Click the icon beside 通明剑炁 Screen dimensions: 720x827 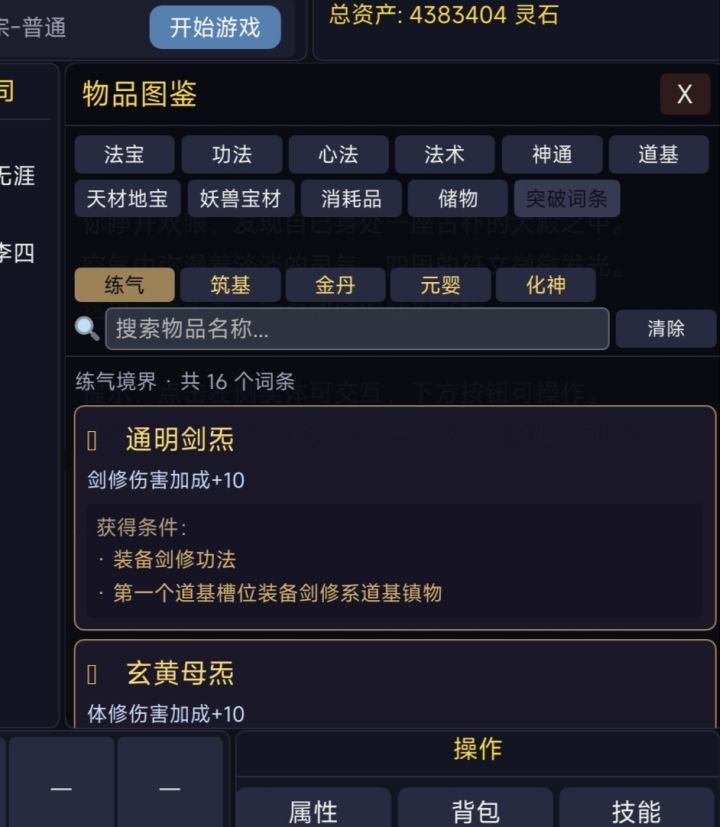92,440
